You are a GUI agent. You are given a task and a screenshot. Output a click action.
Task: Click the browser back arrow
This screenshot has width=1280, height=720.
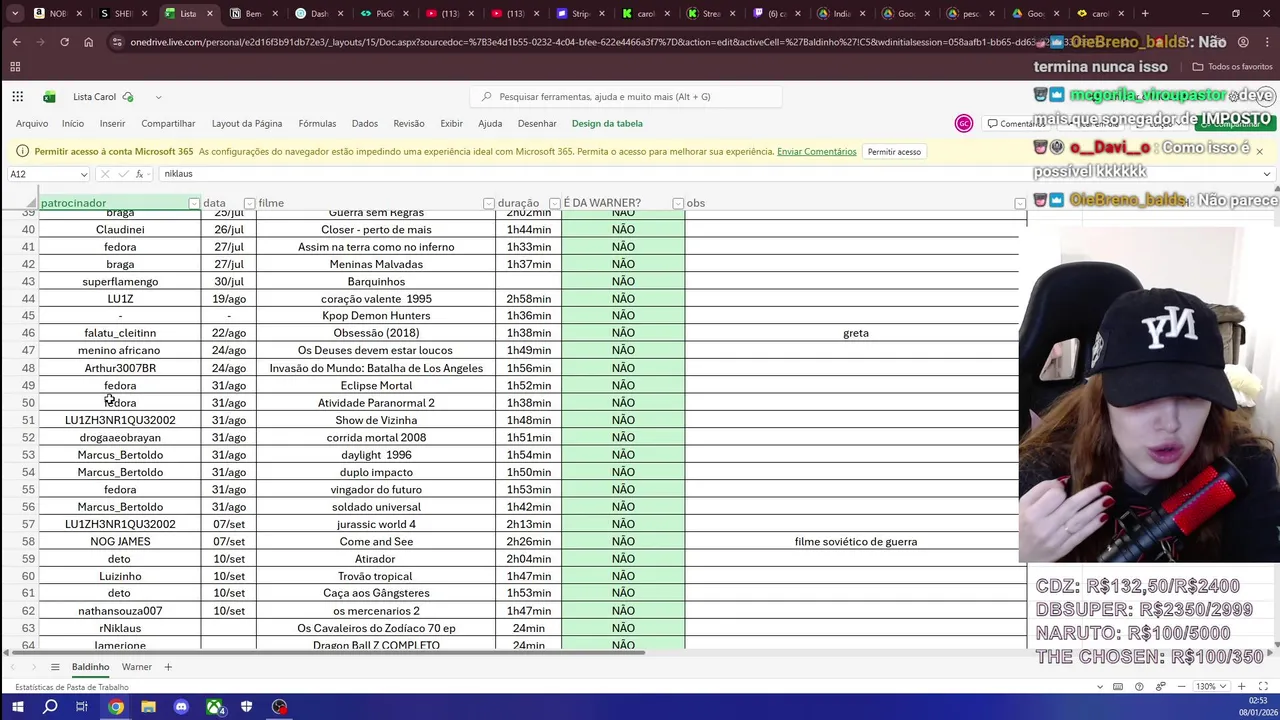[17, 42]
